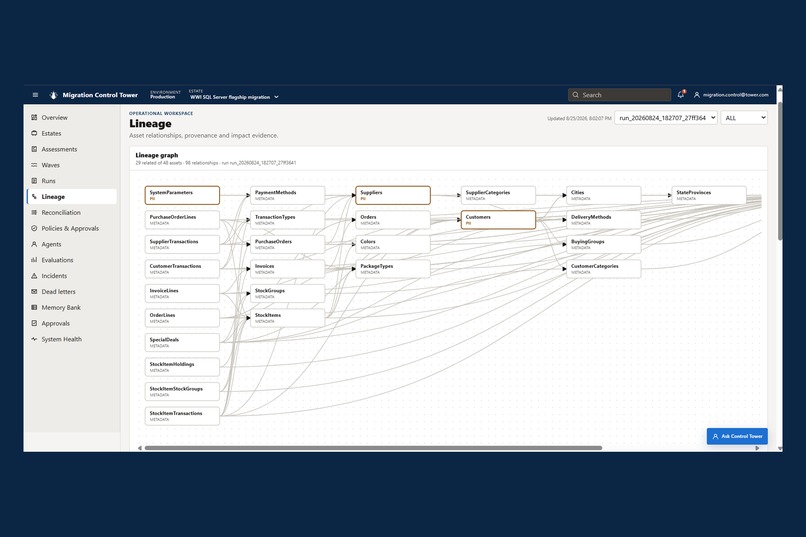Select the SpecialDeals node
The height and width of the screenshot is (537, 806).
[x=182, y=342]
